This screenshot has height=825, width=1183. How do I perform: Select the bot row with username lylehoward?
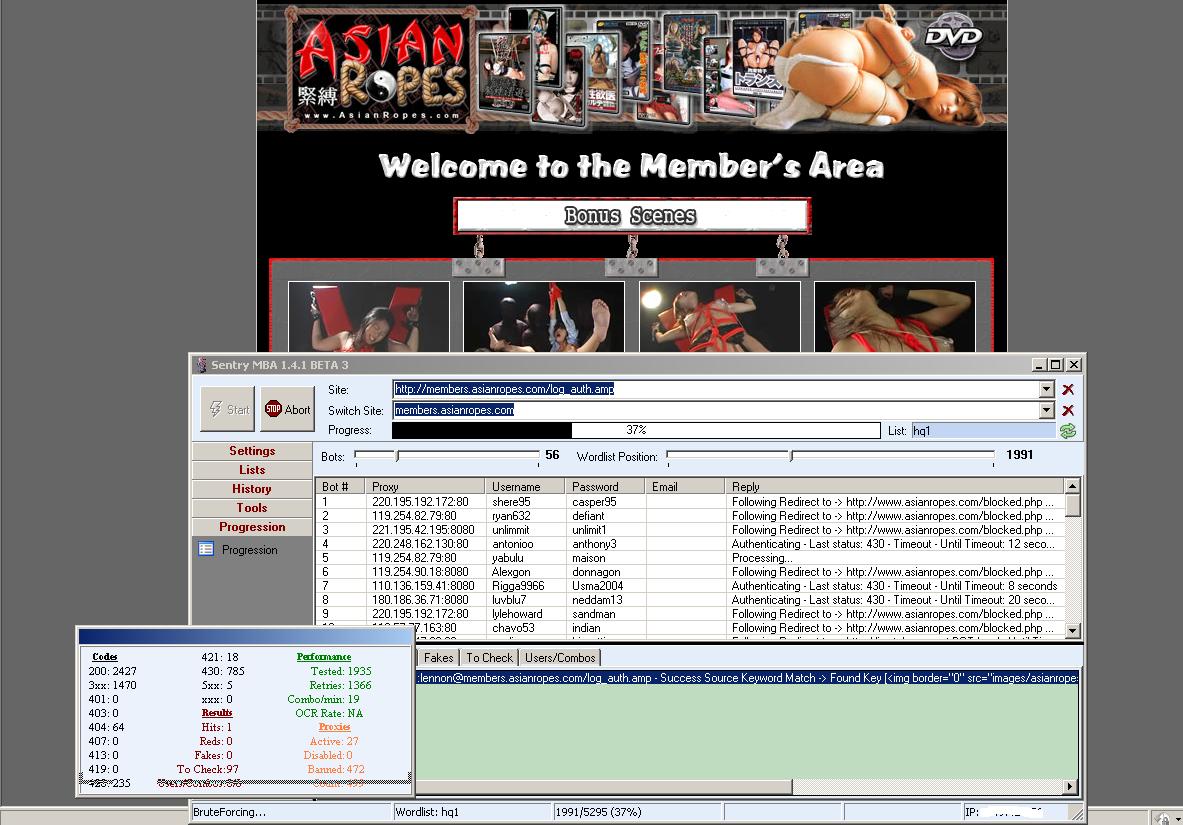[x=690, y=614]
